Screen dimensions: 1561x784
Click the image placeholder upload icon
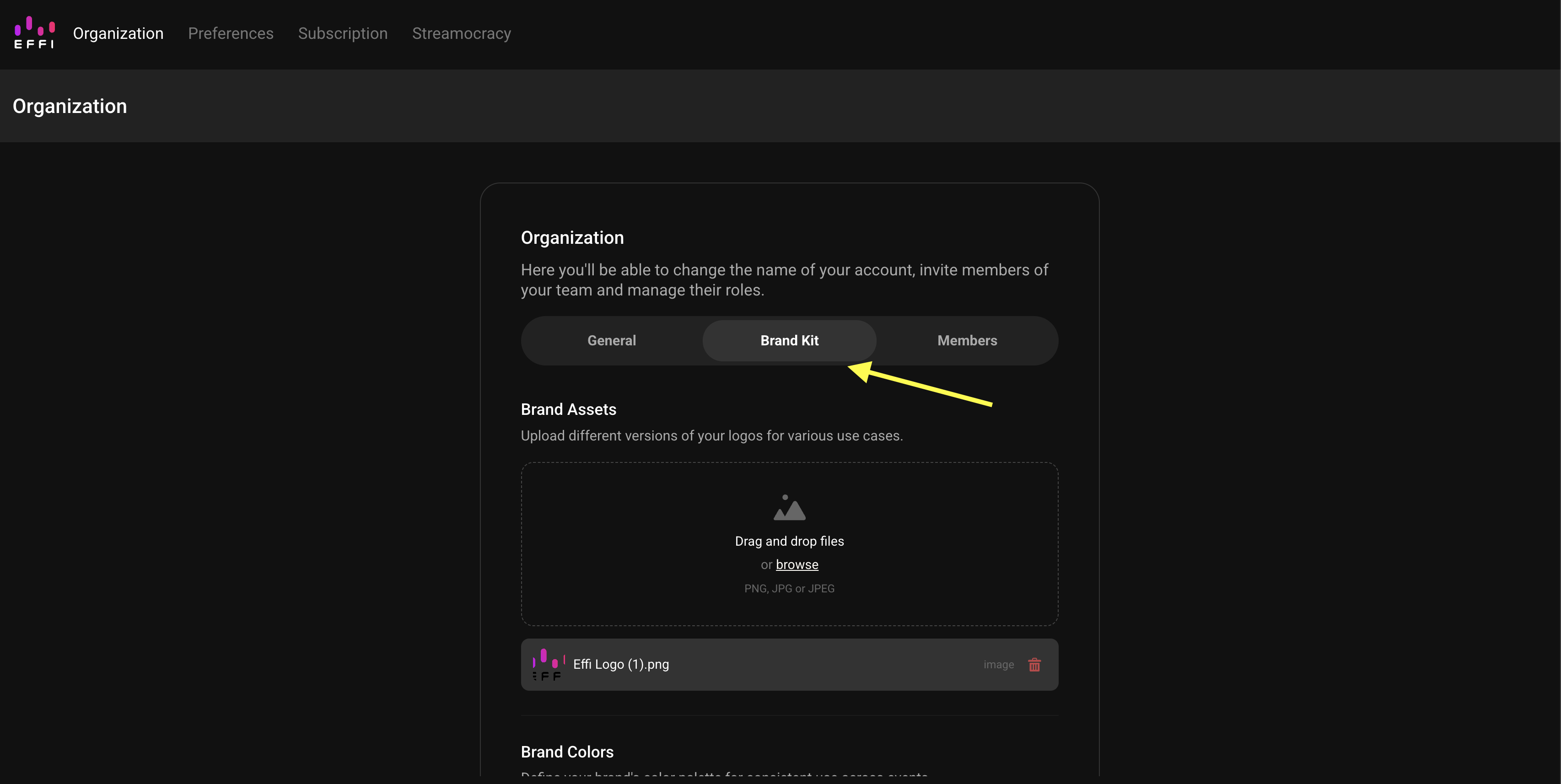789,507
